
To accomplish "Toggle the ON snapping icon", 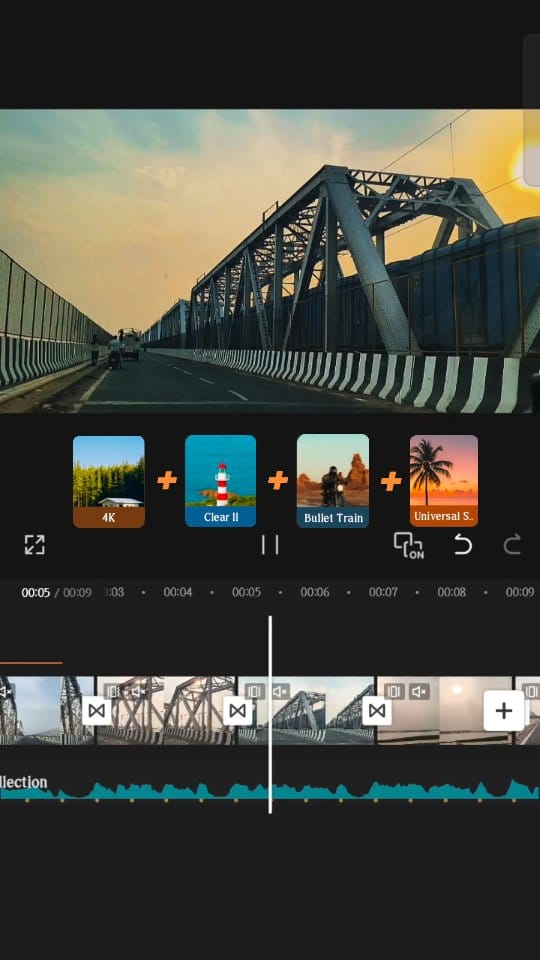I will [x=408, y=545].
